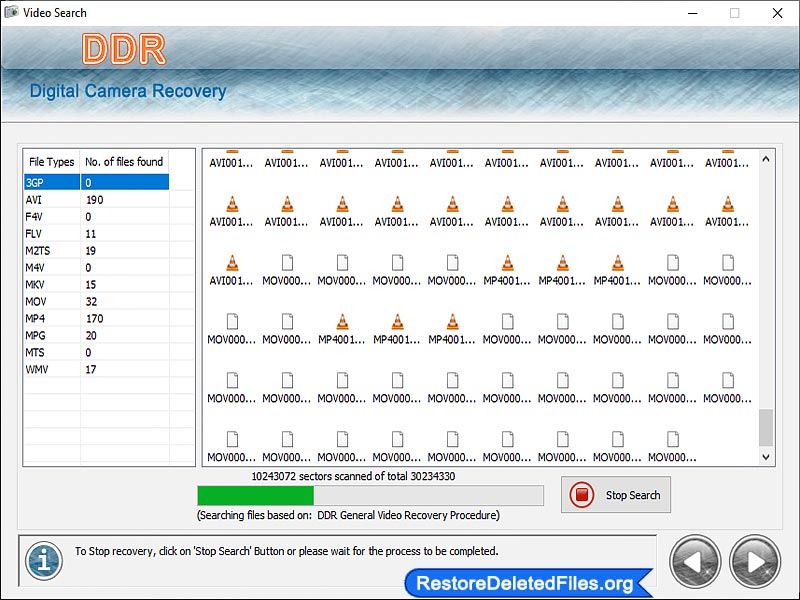Screen dimensions: 800x600
Task: Click the DDR logo in the banner
Action: (x=124, y=49)
